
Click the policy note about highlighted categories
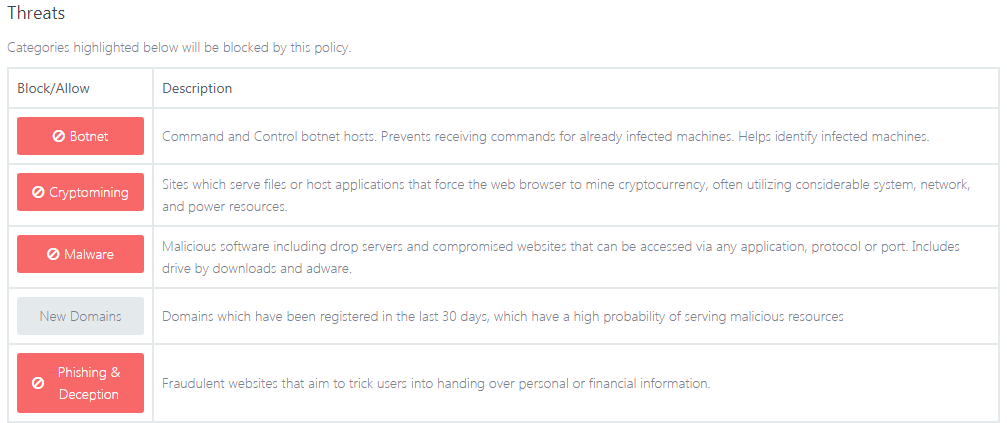tap(179, 48)
